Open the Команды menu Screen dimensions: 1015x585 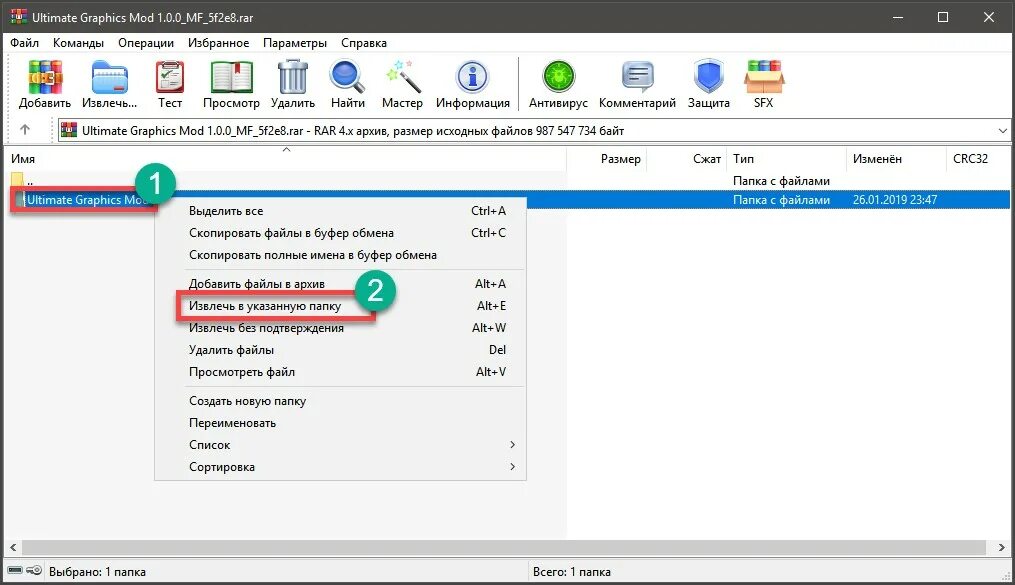click(78, 43)
